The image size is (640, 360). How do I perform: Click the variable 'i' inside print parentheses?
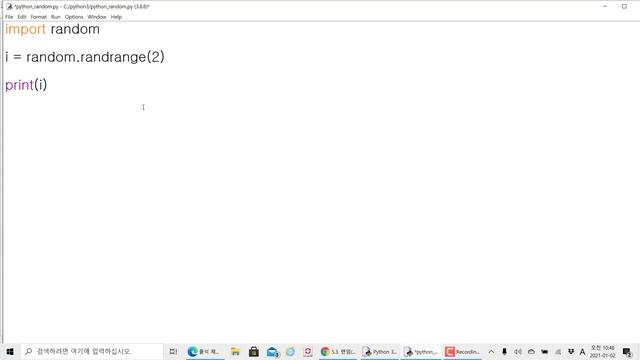(40, 84)
